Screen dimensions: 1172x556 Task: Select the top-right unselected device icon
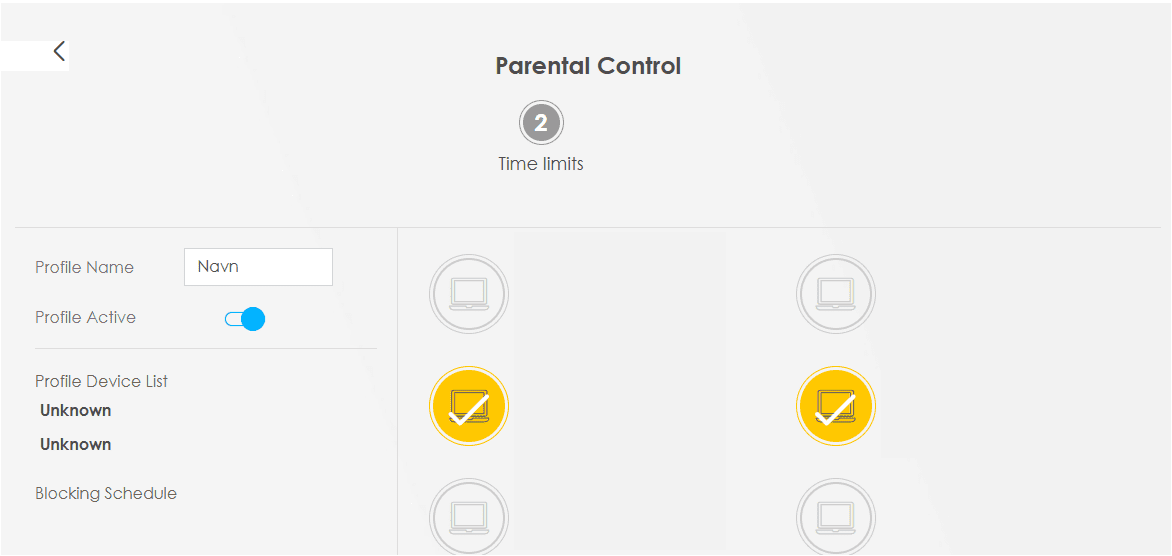(x=836, y=294)
